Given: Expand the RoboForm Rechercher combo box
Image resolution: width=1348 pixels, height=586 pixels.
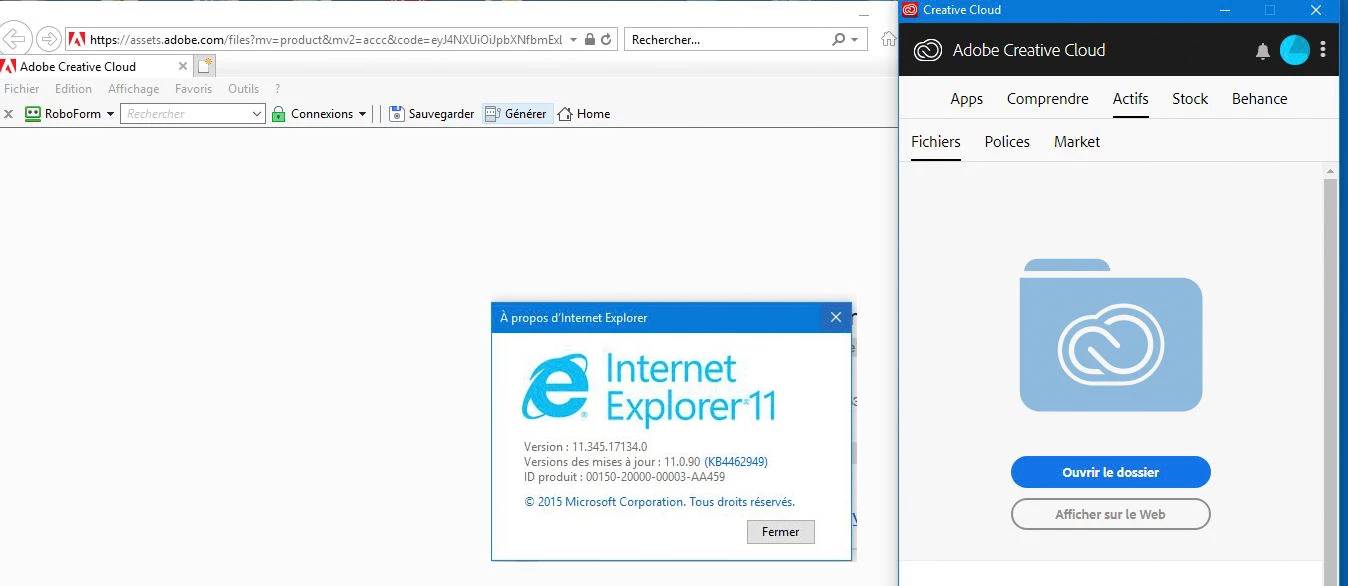Looking at the screenshot, I should [257, 114].
